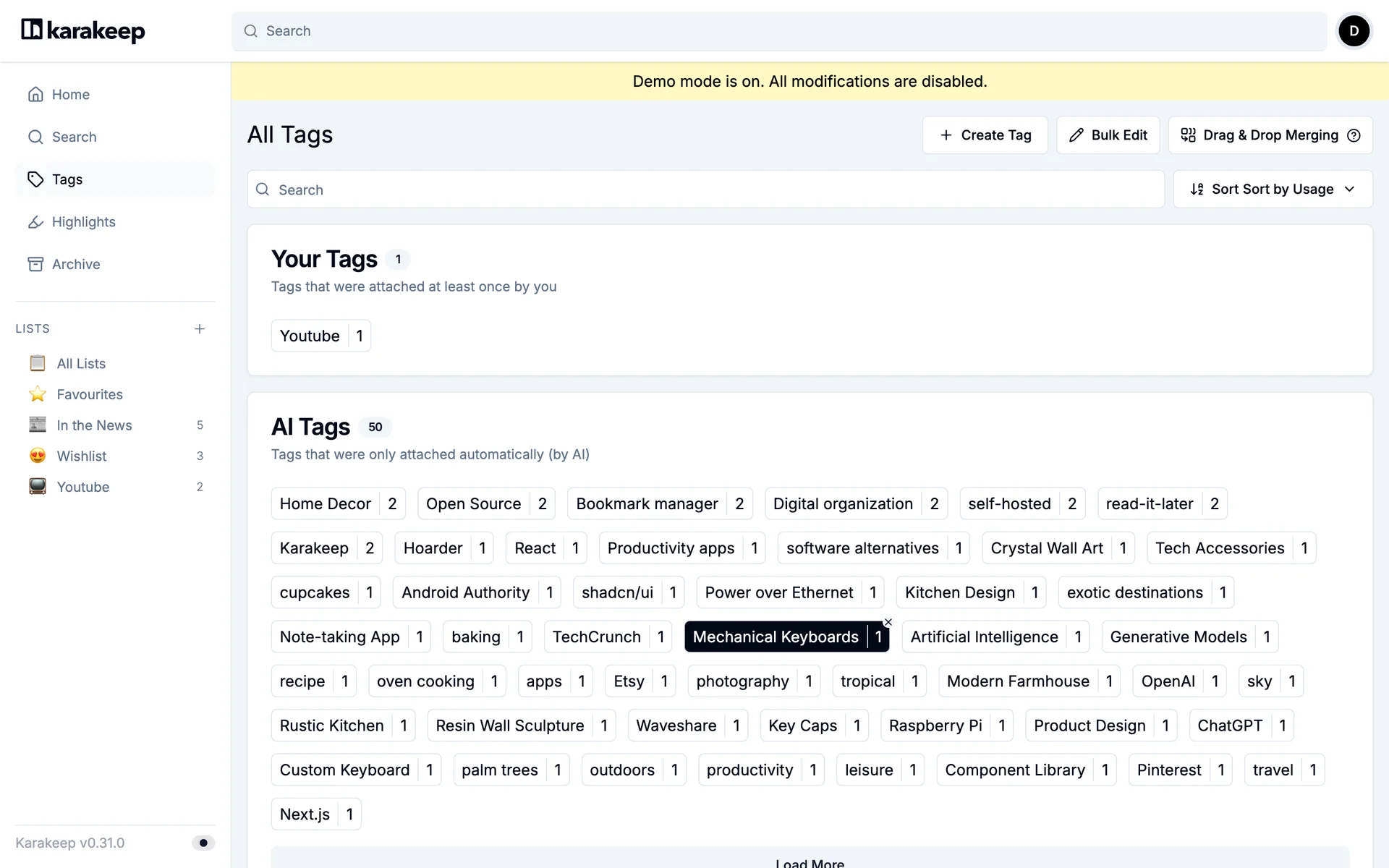
Task: Click the help icon on Drag & Drop Merging
Action: click(x=1354, y=135)
